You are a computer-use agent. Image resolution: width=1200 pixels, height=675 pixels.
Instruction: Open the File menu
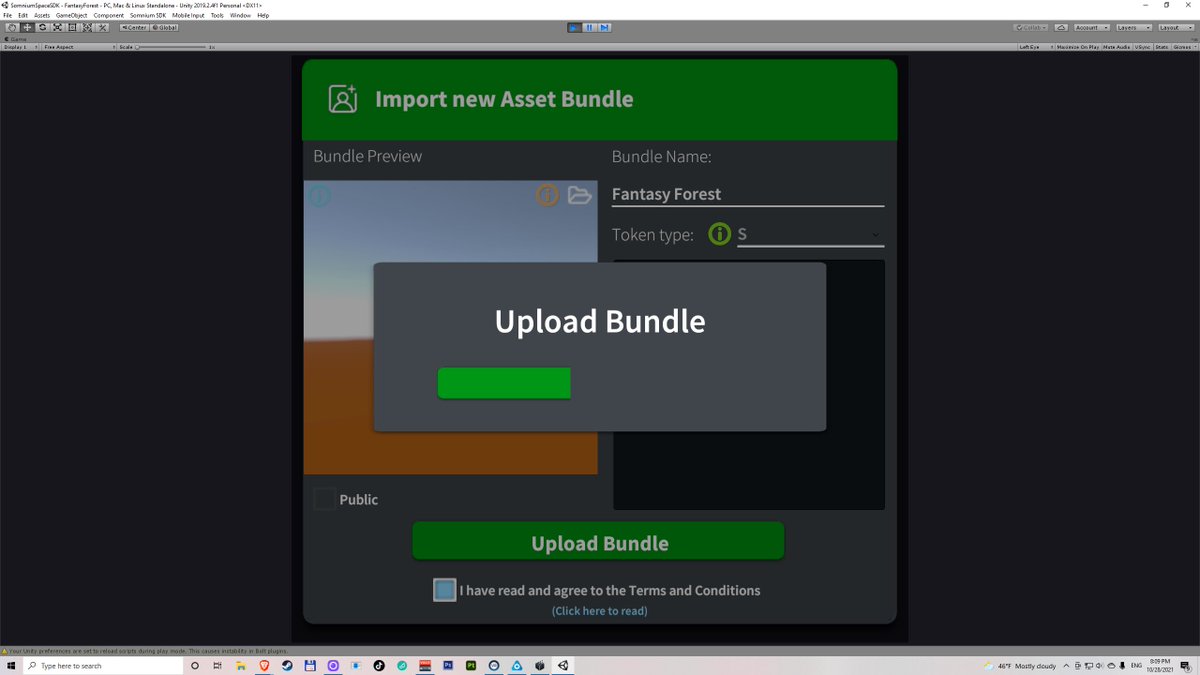point(8,15)
